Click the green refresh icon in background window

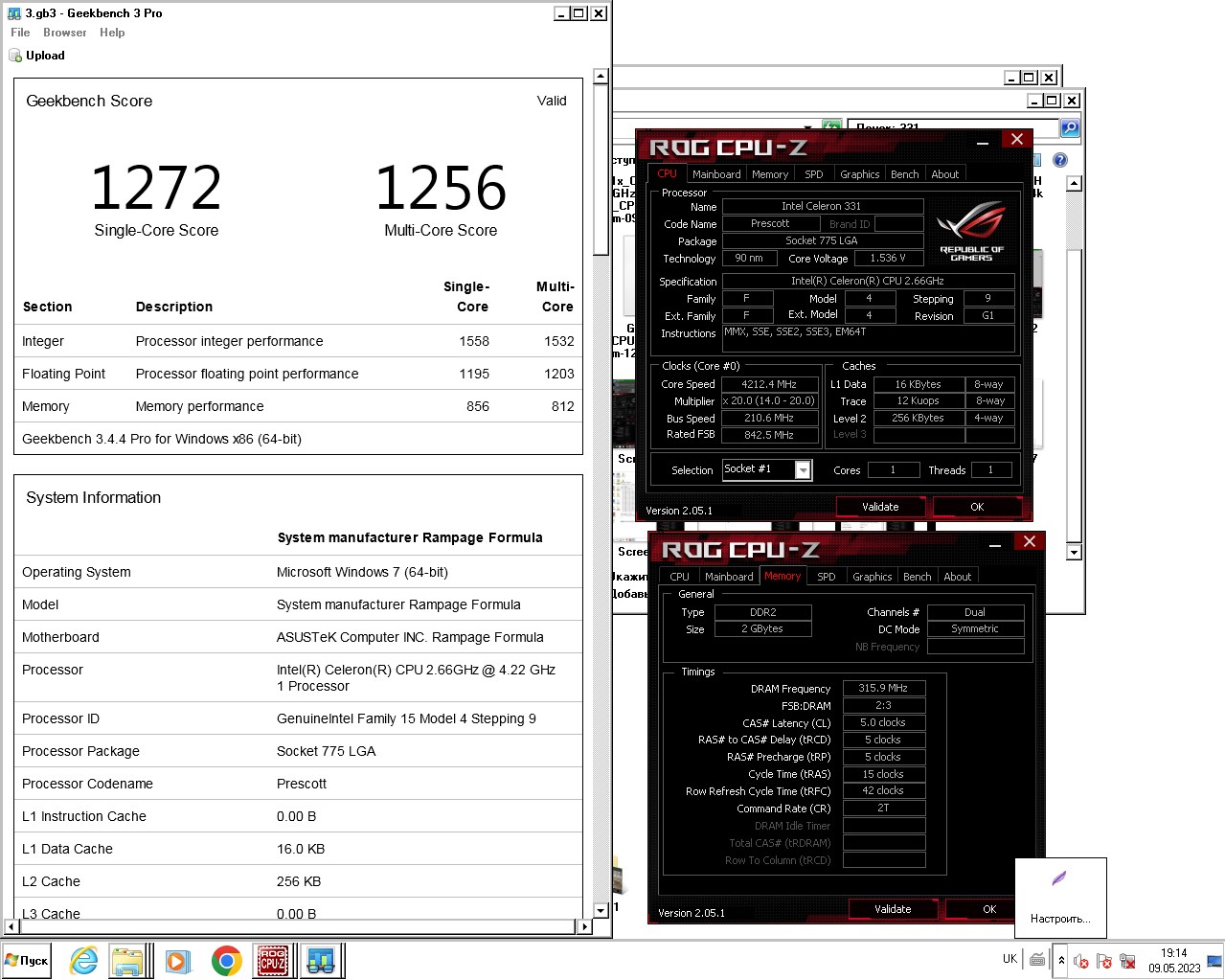click(831, 125)
